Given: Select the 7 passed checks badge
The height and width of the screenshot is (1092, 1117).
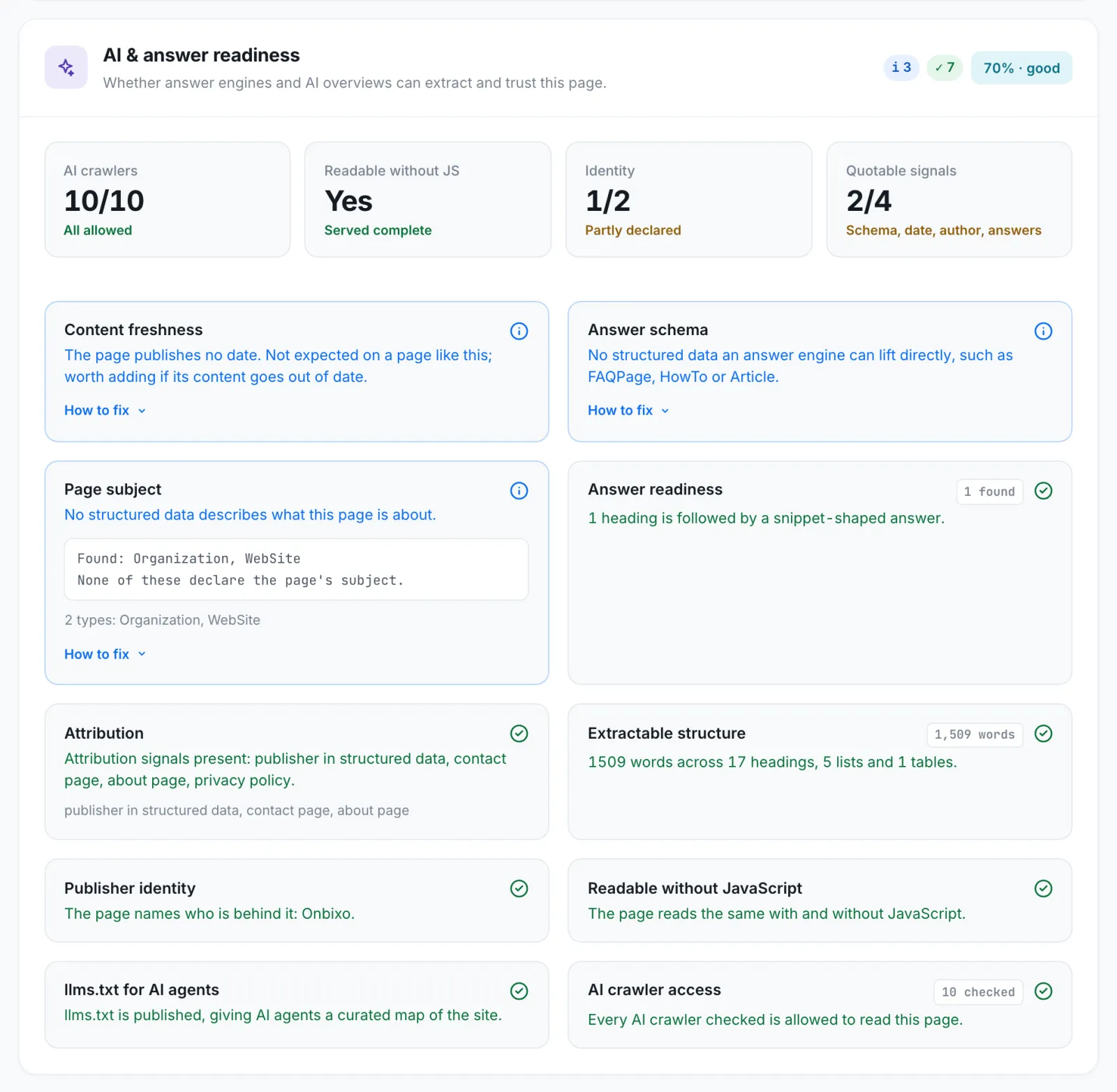Looking at the screenshot, I should coord(945,68).
